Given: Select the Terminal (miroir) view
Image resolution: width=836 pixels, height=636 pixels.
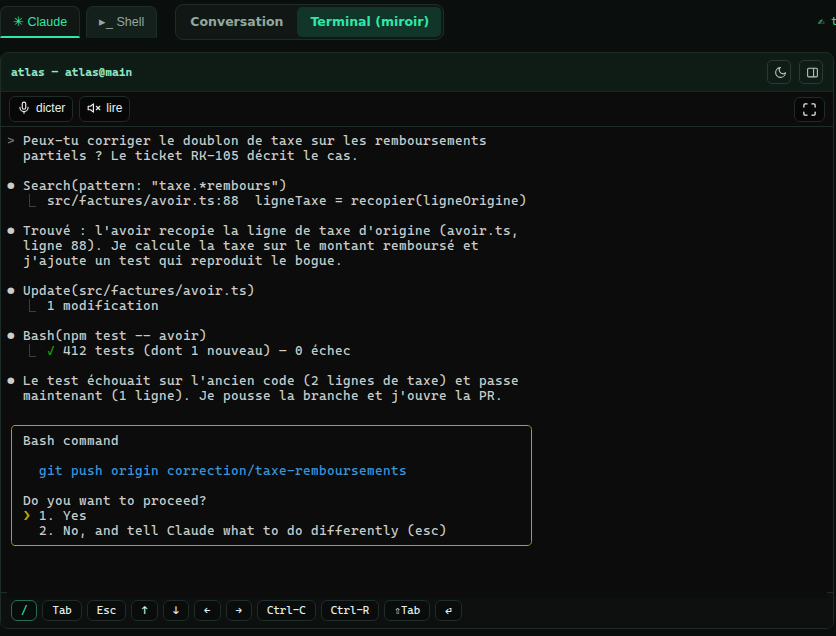Looking at the screenshot, I should (x=369, y=22).
